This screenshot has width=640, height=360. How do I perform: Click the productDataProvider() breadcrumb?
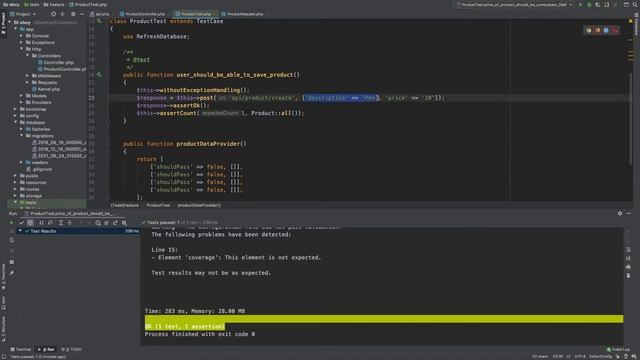click(199, 205)
